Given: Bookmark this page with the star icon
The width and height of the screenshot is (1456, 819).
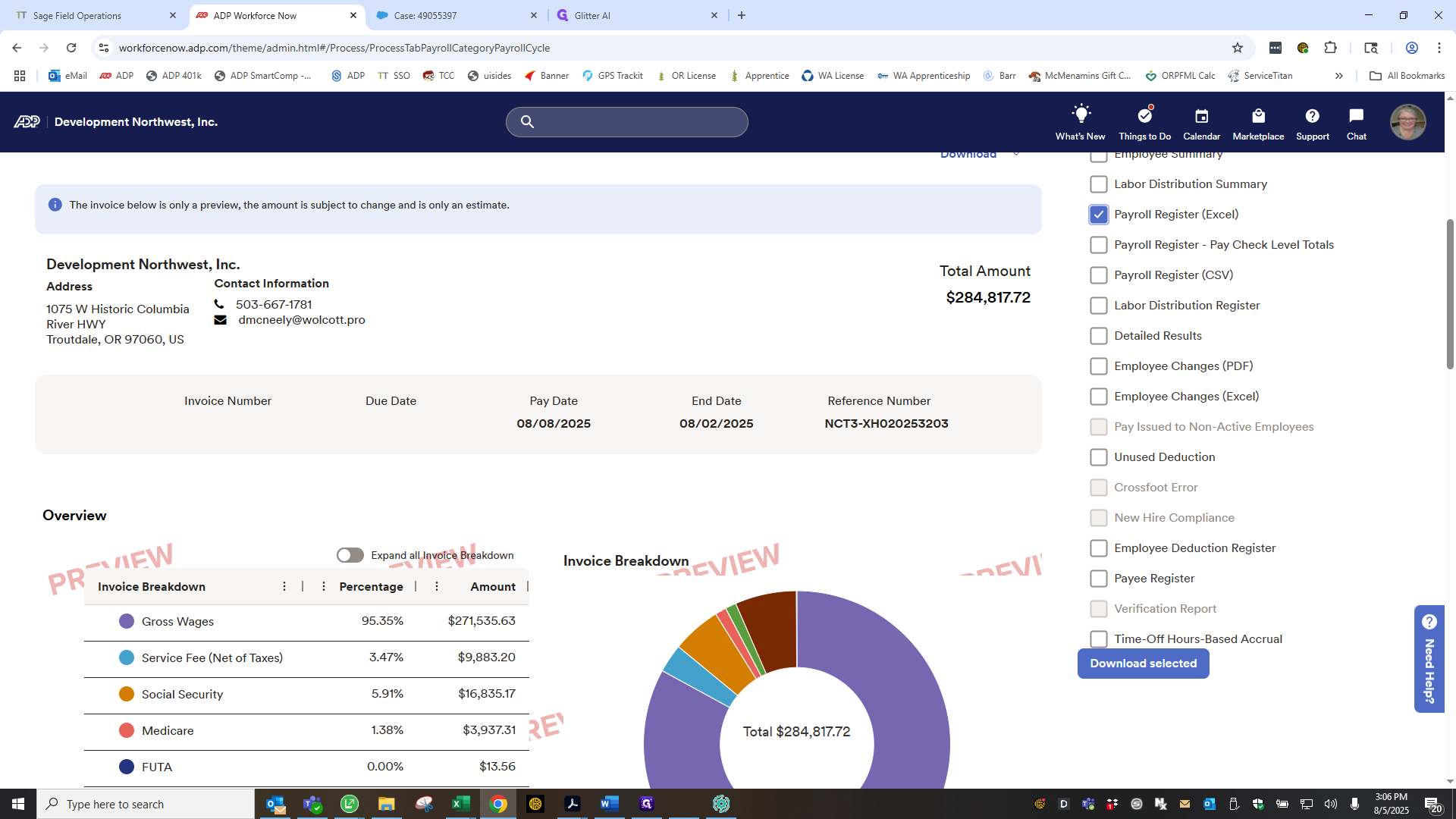Looking at the screenshot, I should 1238,48.
